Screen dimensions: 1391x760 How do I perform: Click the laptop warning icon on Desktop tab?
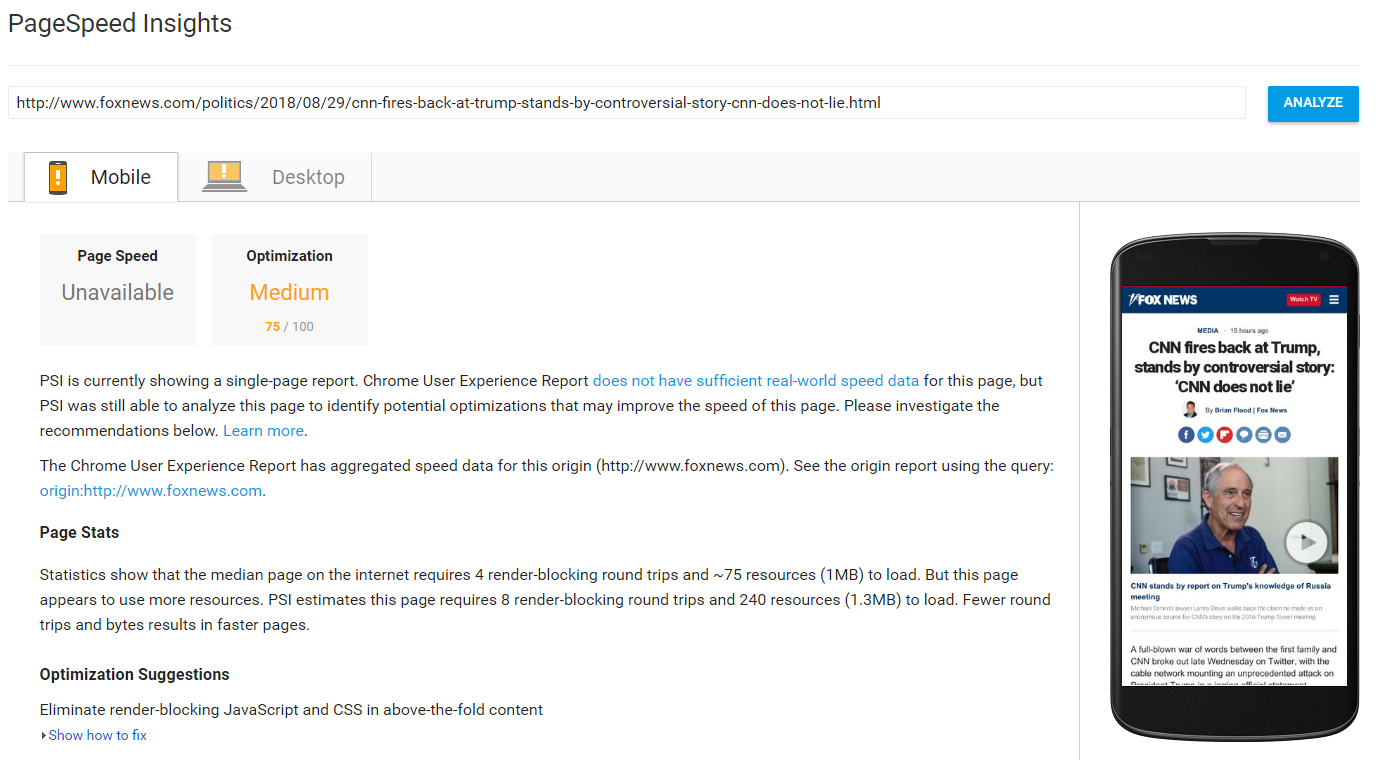224,176
